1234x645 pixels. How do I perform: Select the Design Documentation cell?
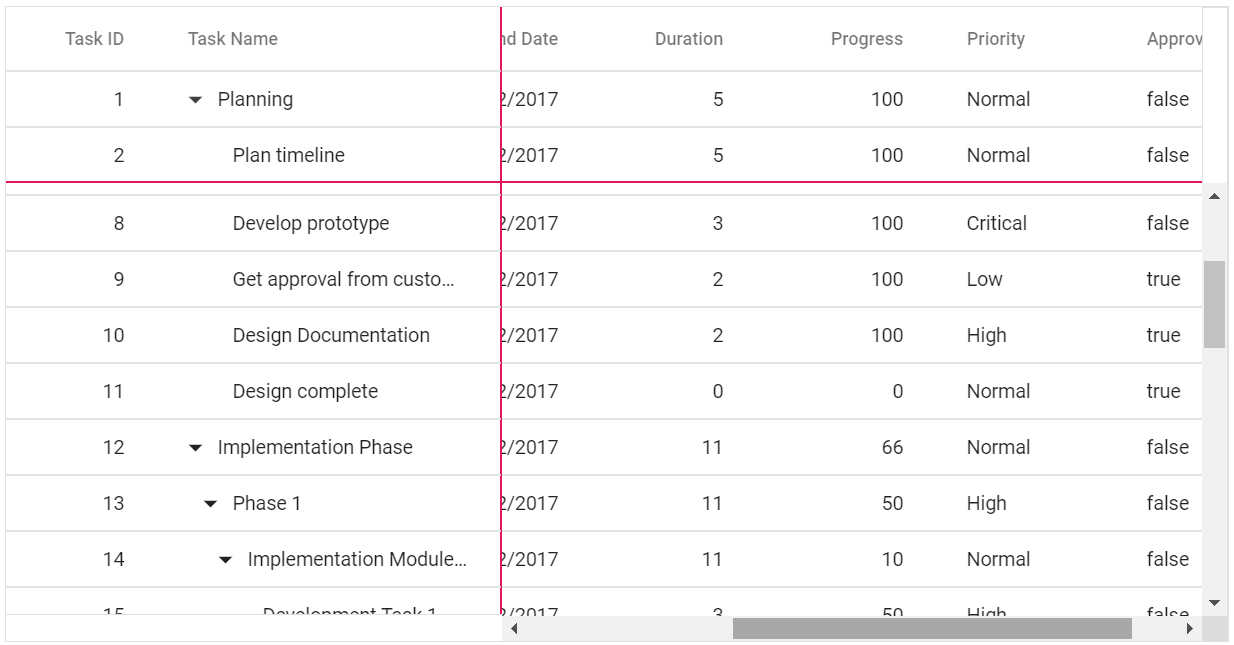[x=331, y=336]
